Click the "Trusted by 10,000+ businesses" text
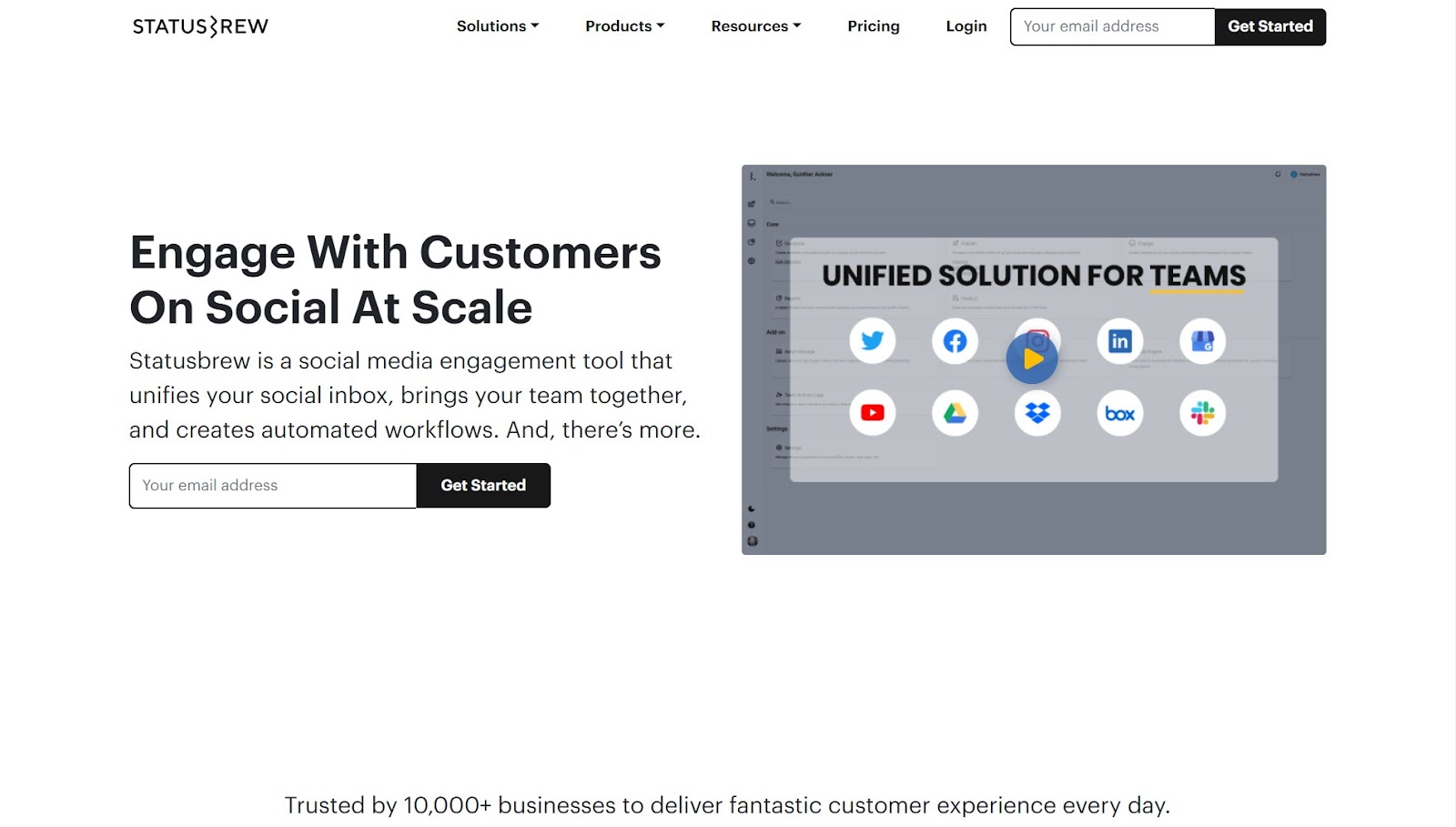The image size is (1456, 827). coord(727,805)
